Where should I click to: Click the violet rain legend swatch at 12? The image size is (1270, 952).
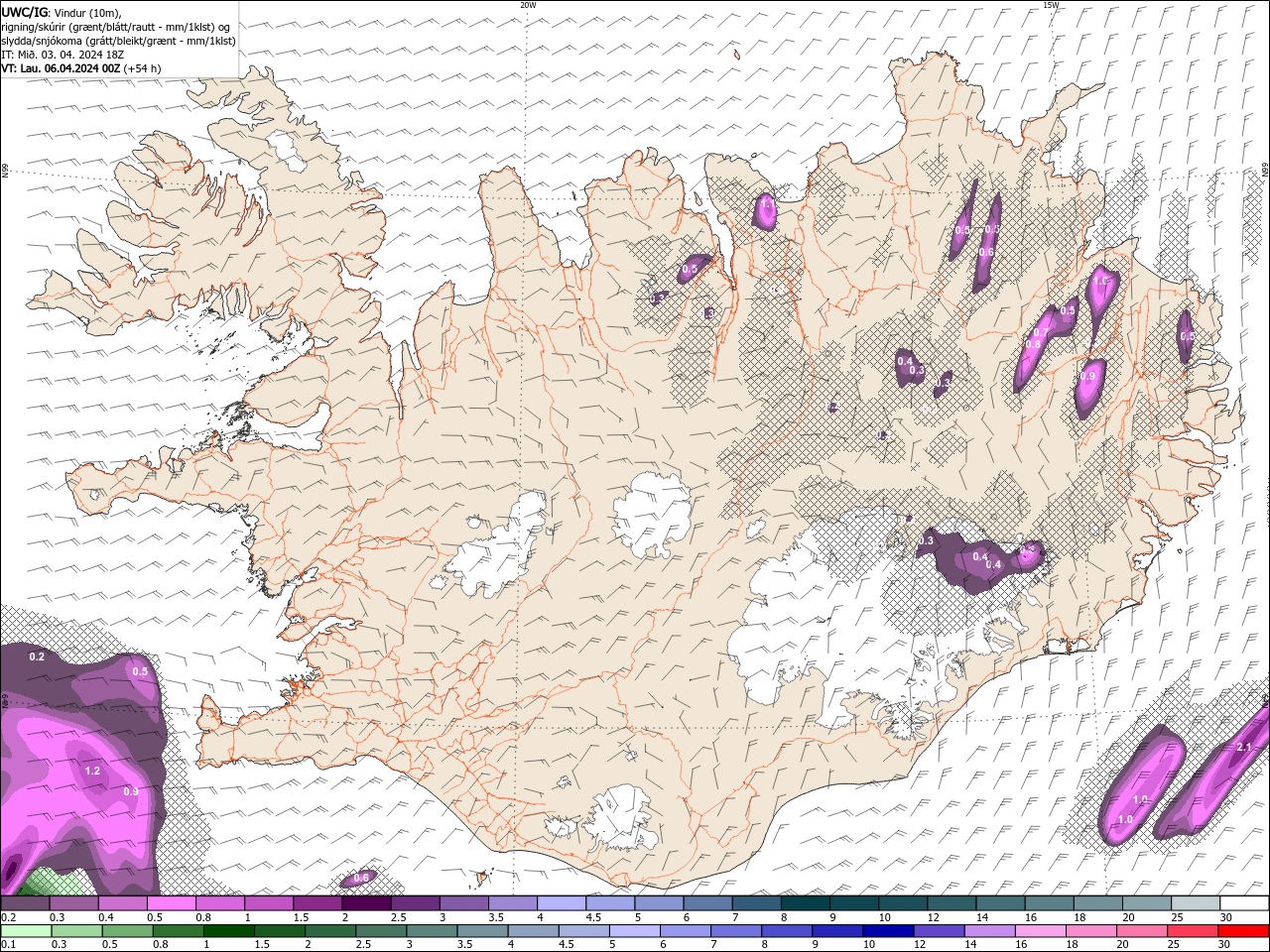click(x=939, y=930)
